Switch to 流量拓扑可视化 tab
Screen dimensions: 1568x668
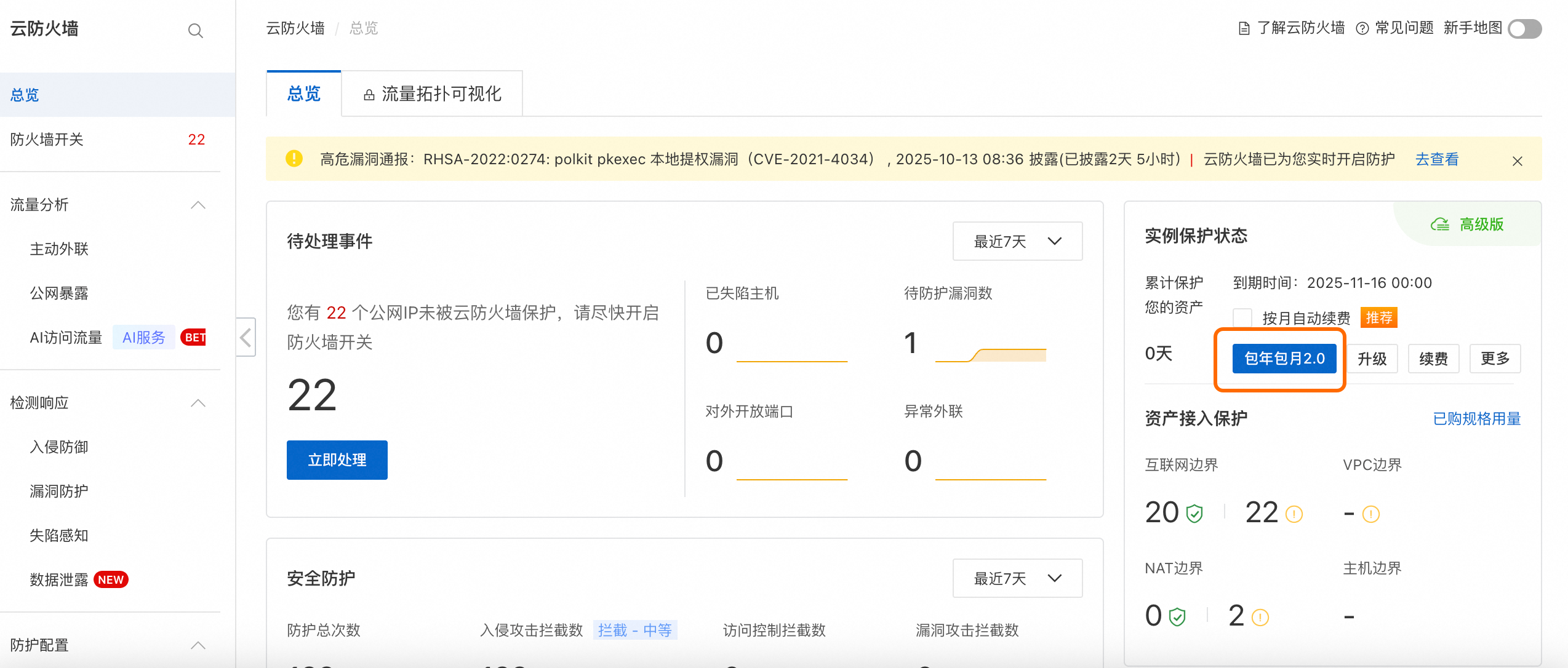pos(432,93)
